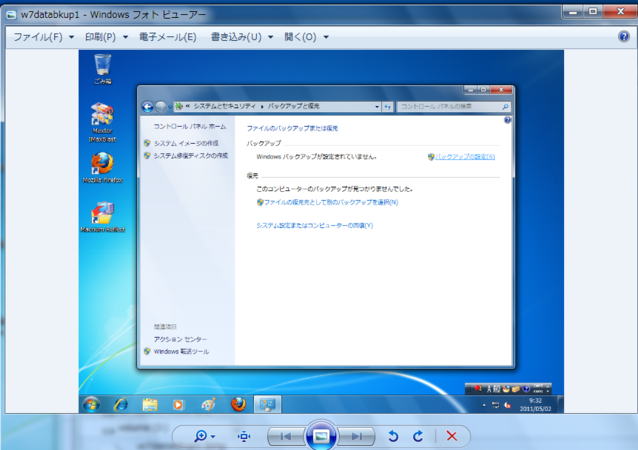Click the active Control Panel taskbar button
This screenshot has height=450, width=638.
267,404
